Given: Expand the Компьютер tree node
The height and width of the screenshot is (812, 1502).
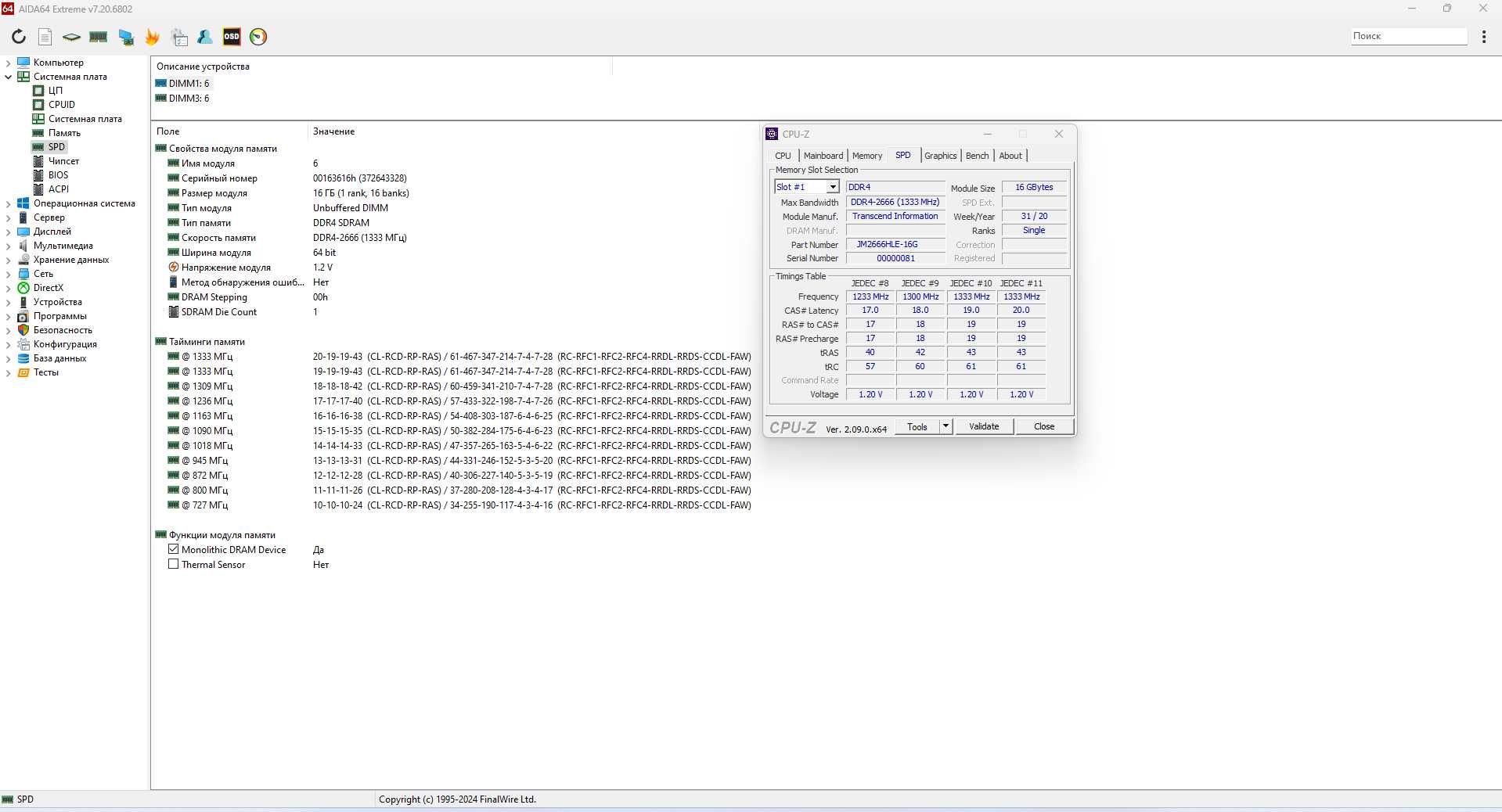Looking at the screenshot, I should (9, 63).
